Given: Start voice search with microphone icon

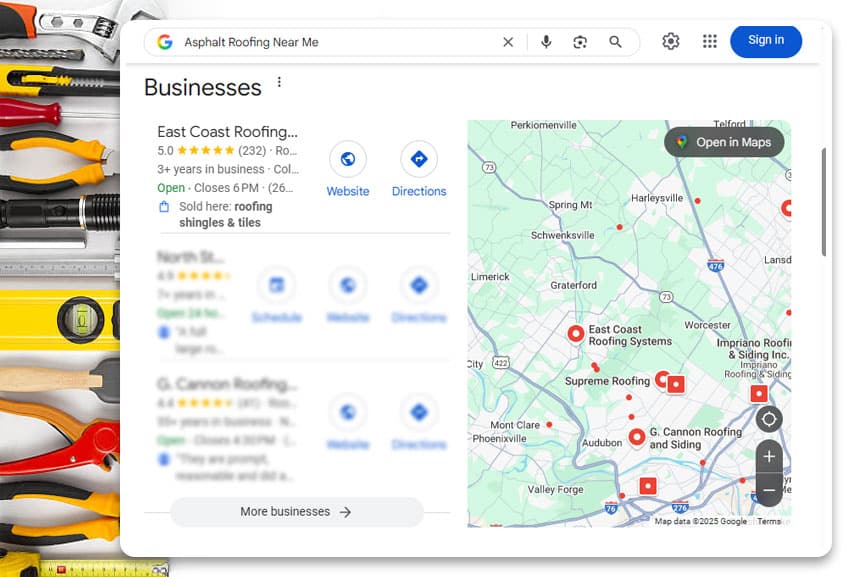Looking at the screenshot, I should [546, 42].
